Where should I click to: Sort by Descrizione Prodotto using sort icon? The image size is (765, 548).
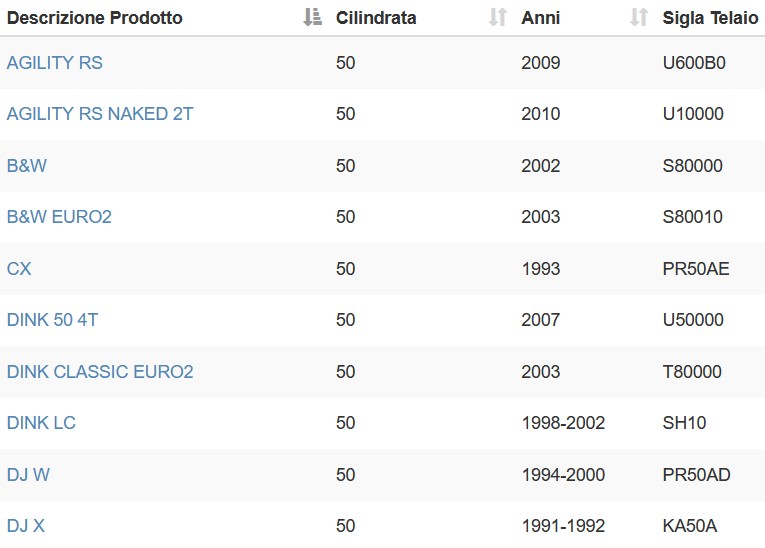pyautogui.click(x=312, y=17)
